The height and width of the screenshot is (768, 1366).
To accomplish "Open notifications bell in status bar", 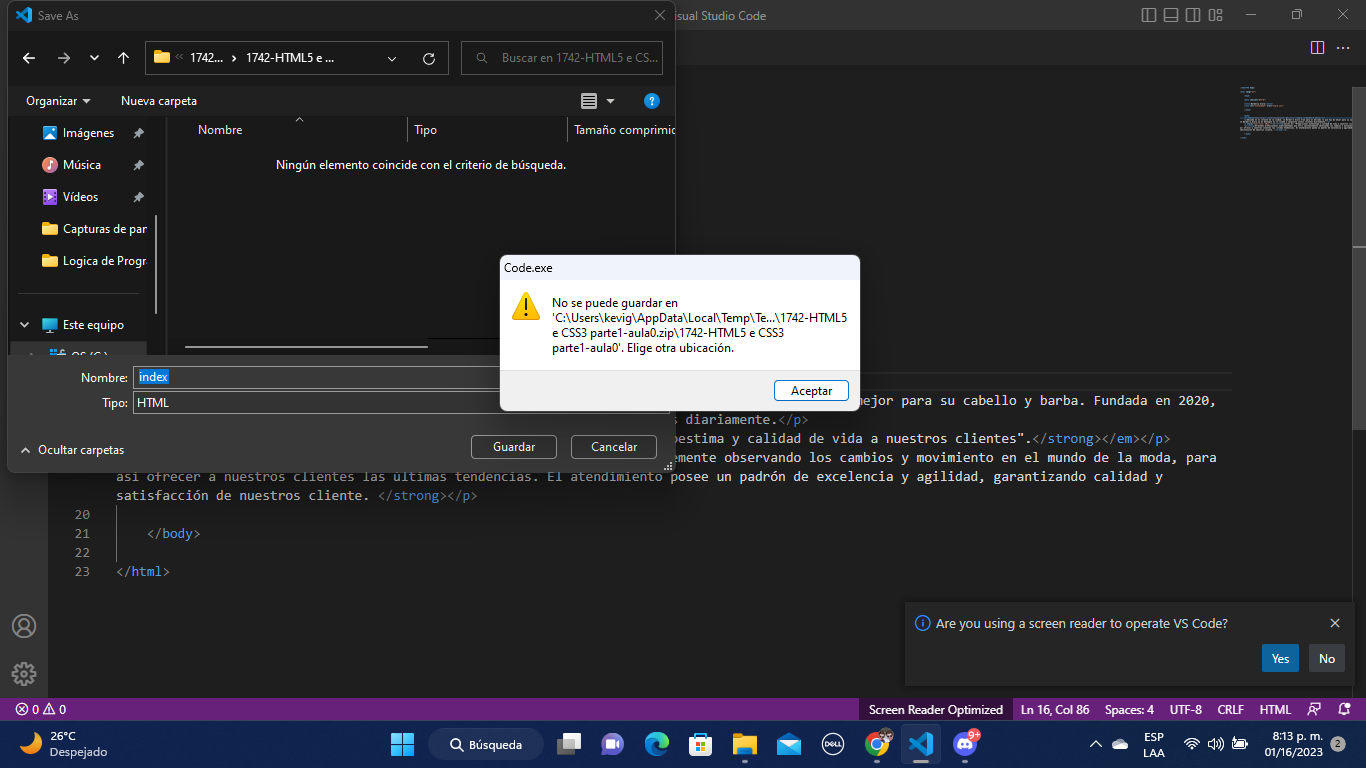I will (1344, 709).
